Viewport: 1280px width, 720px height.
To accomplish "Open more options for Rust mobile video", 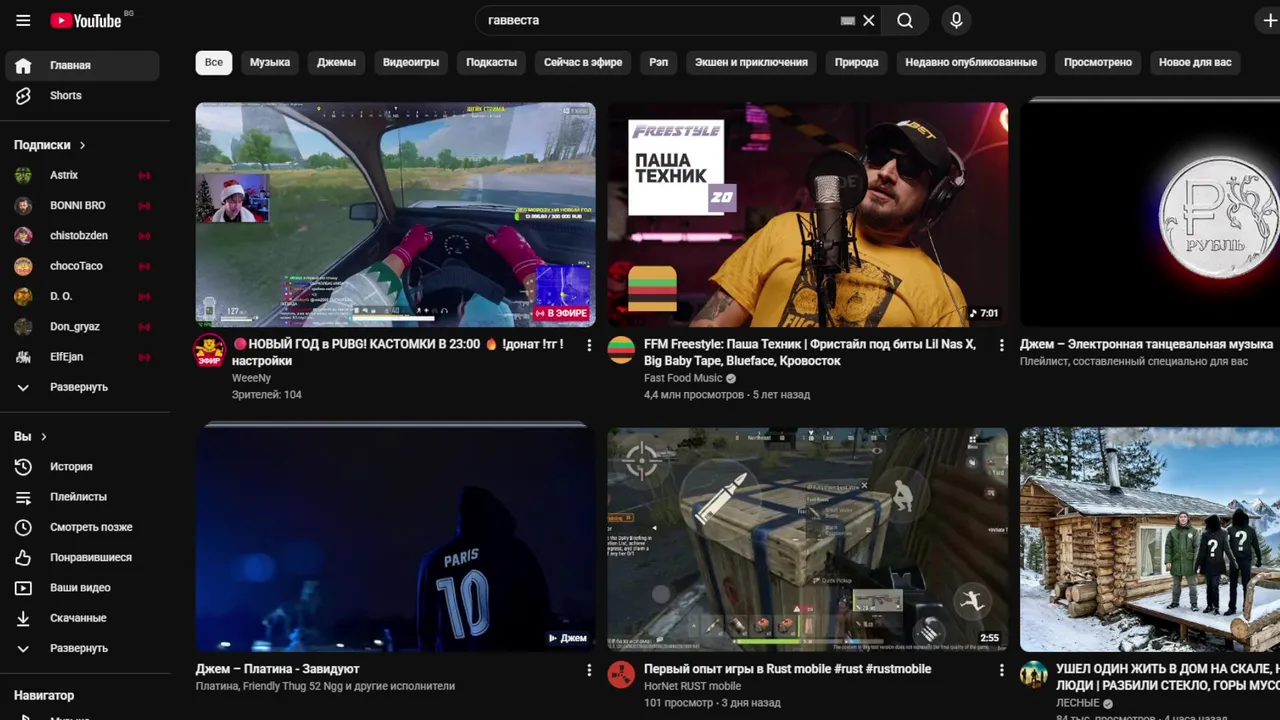I will (1001, 670).
